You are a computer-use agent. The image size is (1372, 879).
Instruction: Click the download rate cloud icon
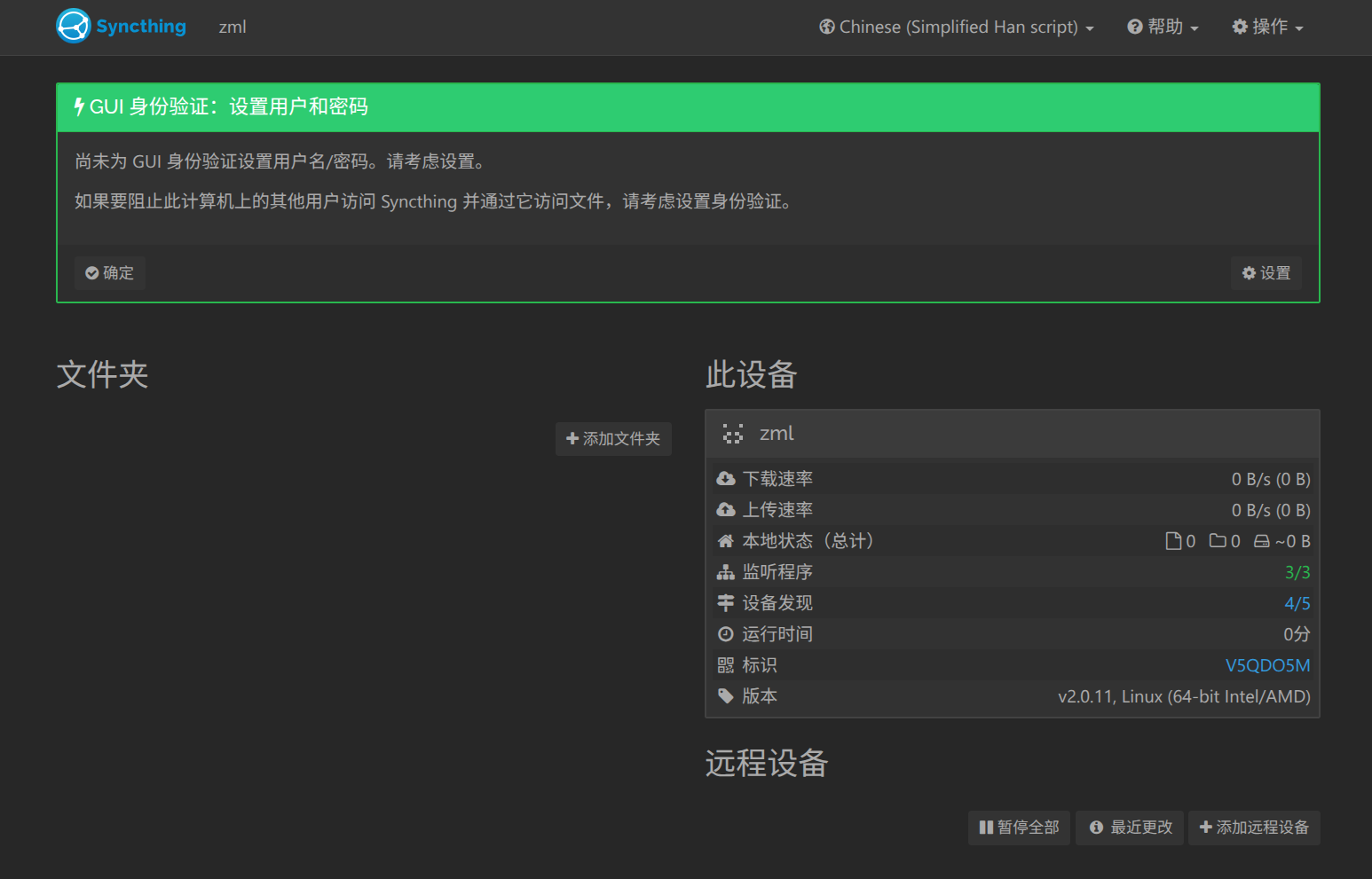(x=726, y=479)
